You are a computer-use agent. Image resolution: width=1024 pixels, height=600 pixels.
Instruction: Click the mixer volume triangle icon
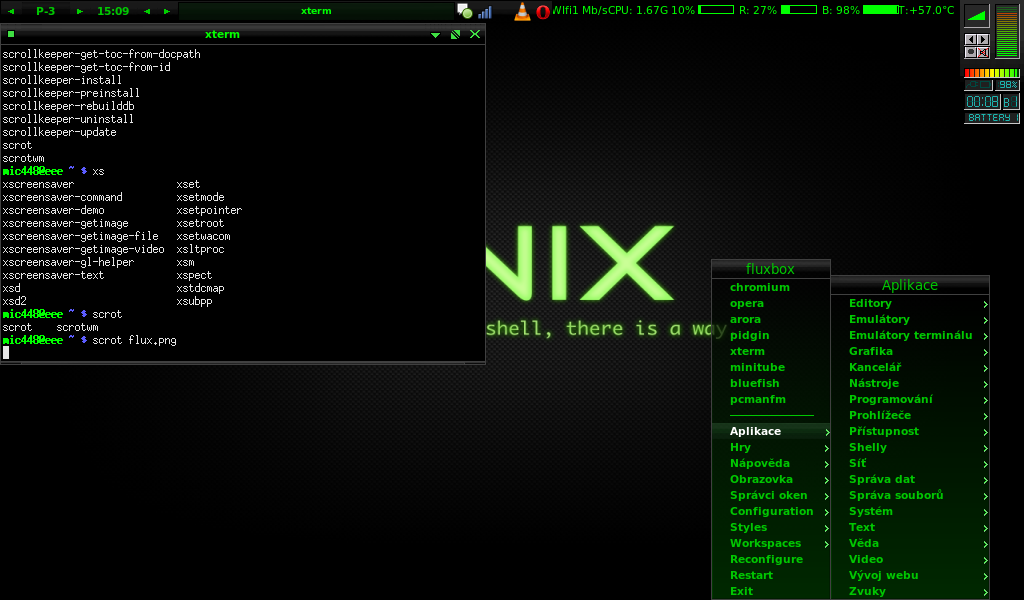tap(976, 16)
